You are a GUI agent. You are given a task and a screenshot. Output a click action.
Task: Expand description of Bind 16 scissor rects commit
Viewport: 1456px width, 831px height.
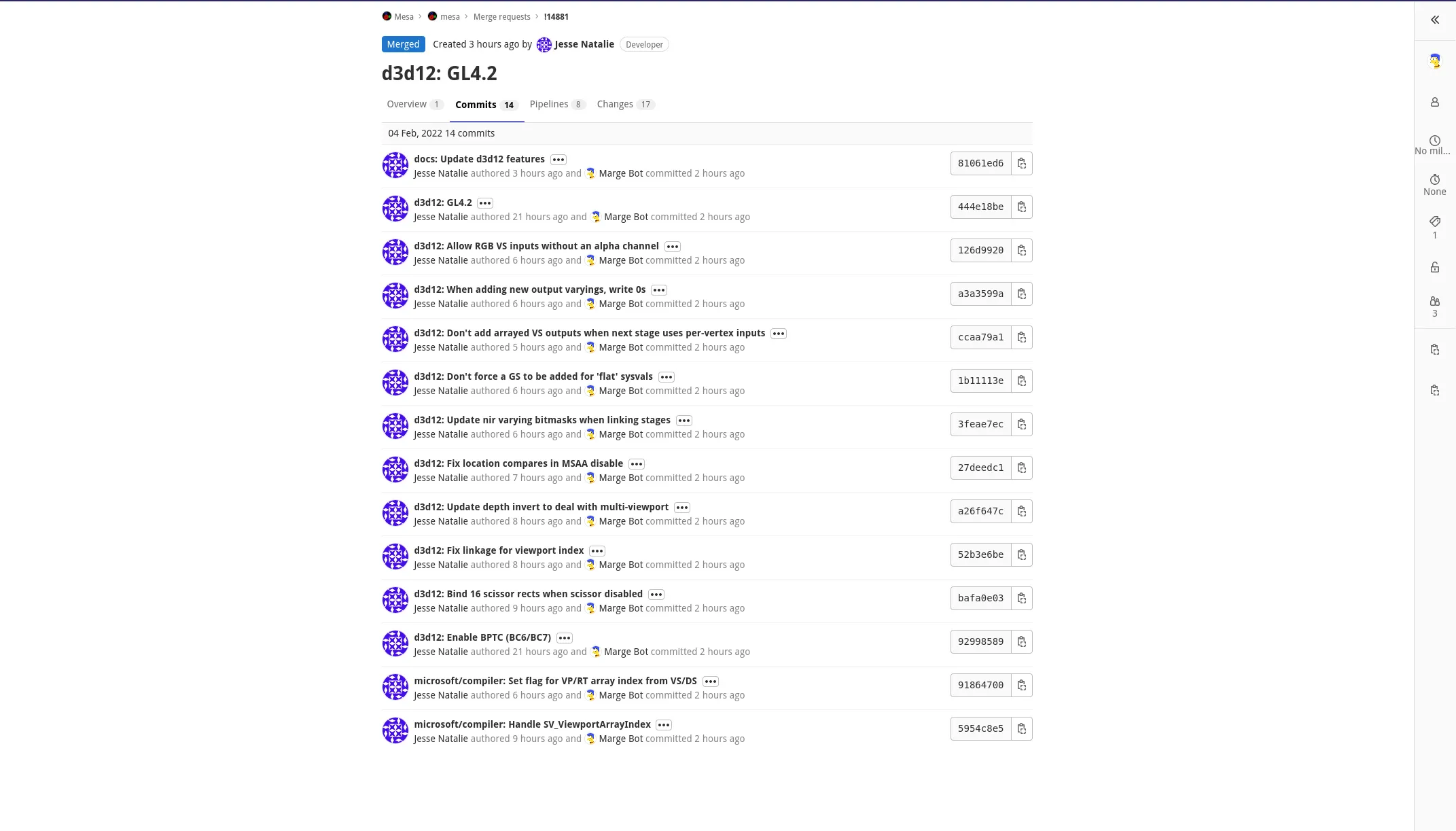point(656,595)
